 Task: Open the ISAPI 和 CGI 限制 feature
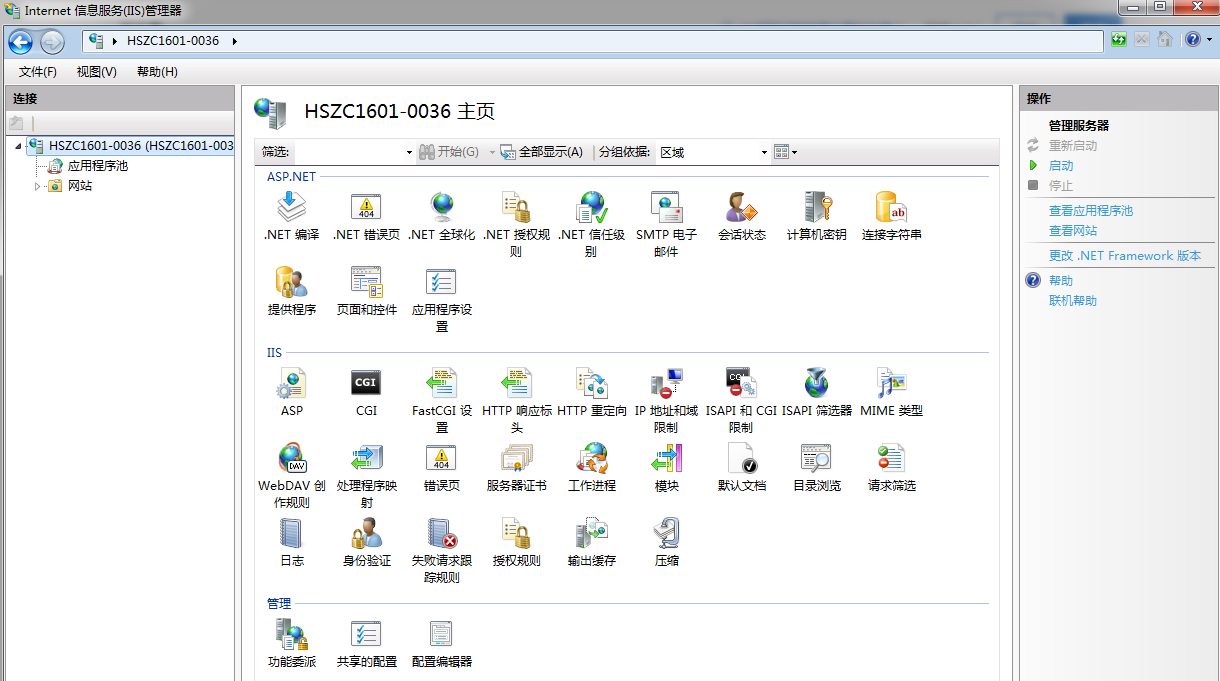741,401
